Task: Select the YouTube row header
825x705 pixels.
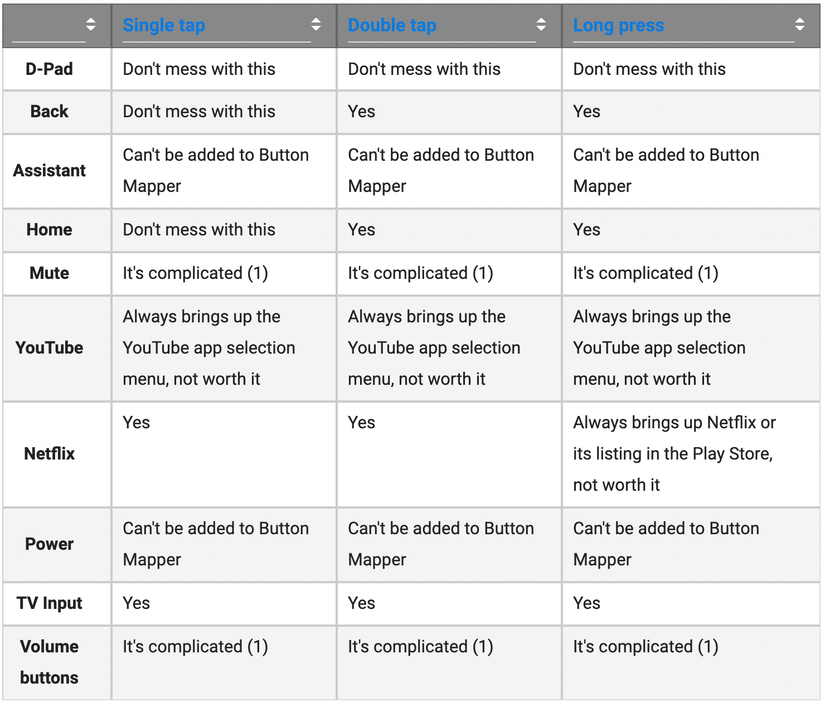Action: pyautogui.click(x=49, y=348)
